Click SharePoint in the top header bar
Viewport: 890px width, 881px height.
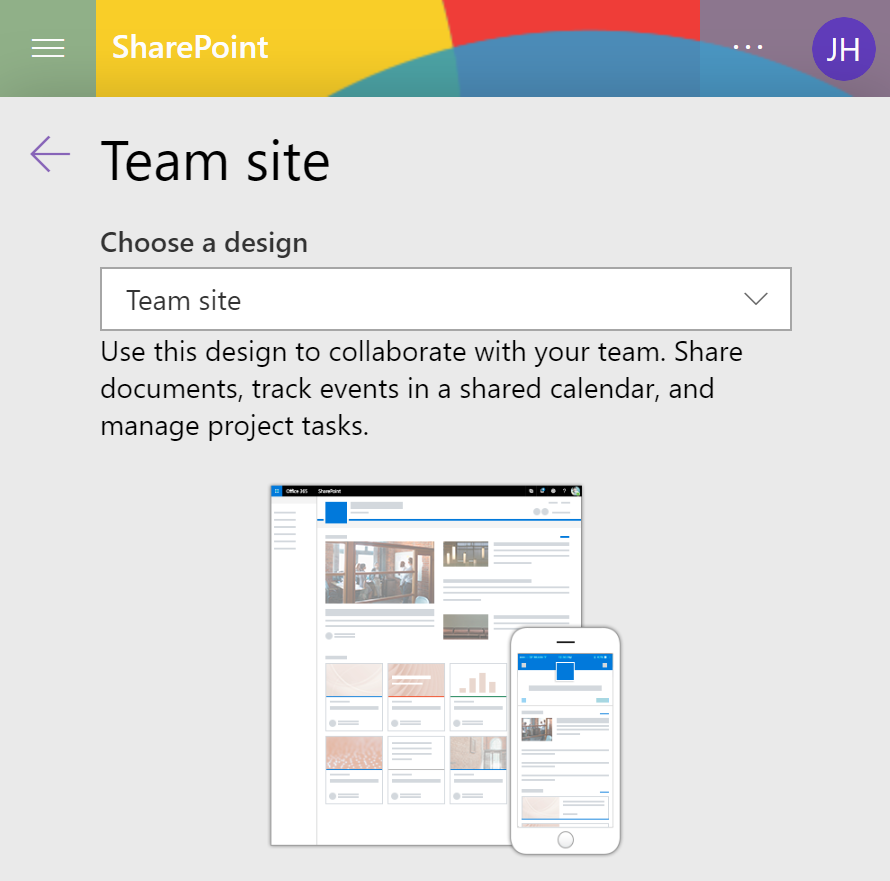189,47
